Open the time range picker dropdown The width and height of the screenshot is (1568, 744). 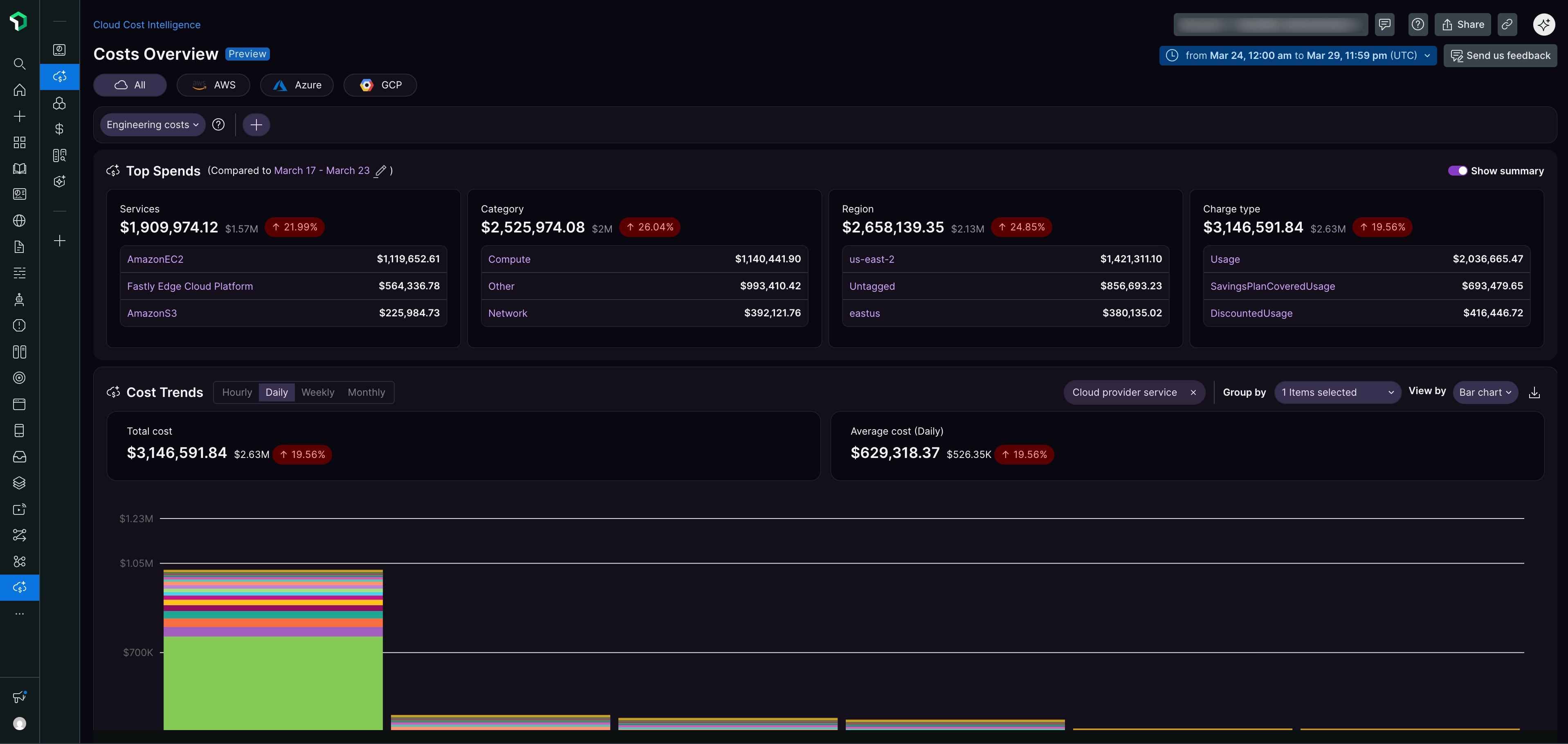(1298, 55)
